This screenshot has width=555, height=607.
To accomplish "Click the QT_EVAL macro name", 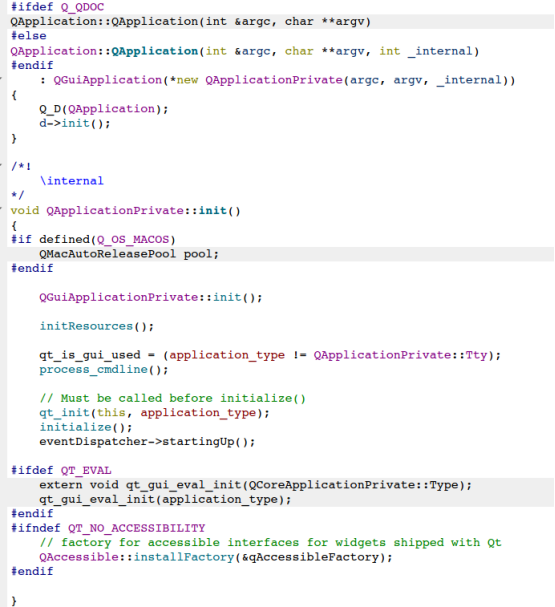I will click(x=86, y=471).
